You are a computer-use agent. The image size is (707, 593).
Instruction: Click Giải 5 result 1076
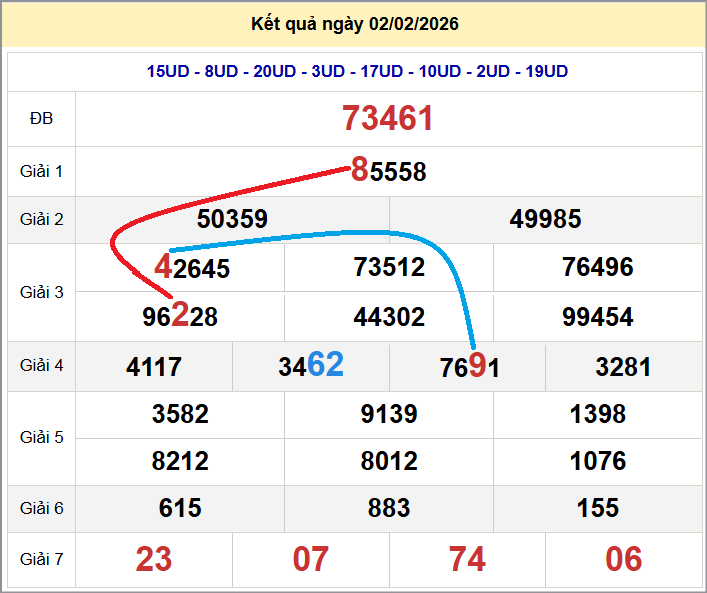tap(597, 461)
